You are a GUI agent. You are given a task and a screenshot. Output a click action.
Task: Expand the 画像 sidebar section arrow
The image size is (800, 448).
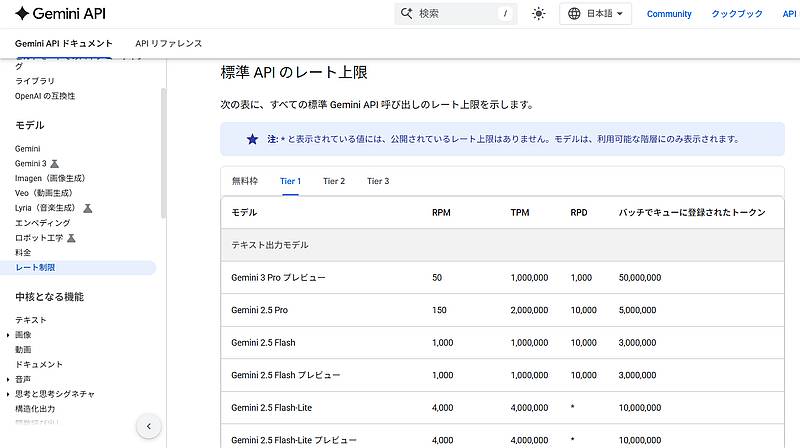tap(8, 335)
